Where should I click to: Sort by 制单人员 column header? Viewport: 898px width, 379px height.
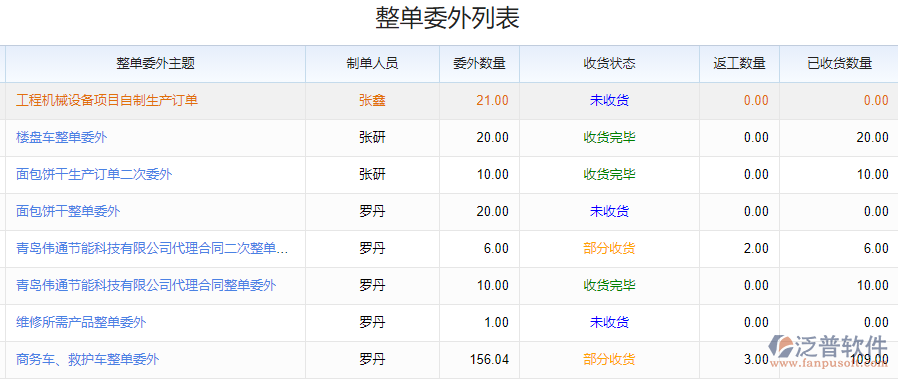click(x=372, y=64)
